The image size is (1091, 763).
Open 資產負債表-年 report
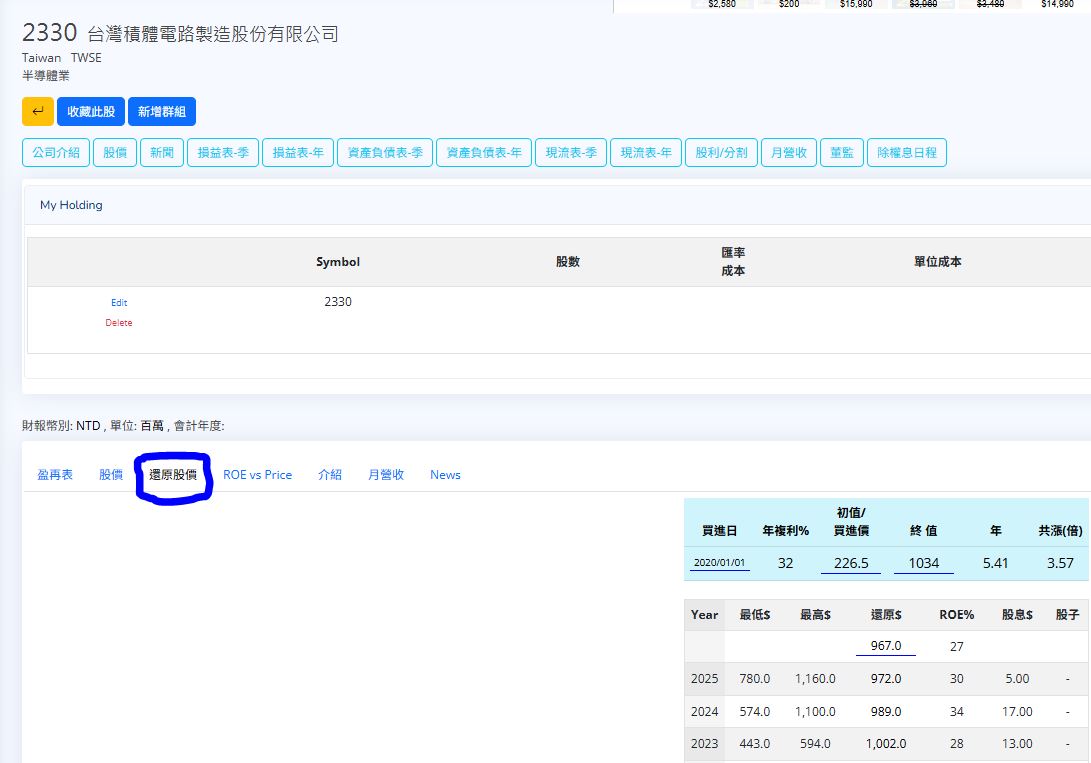[484, 152]
